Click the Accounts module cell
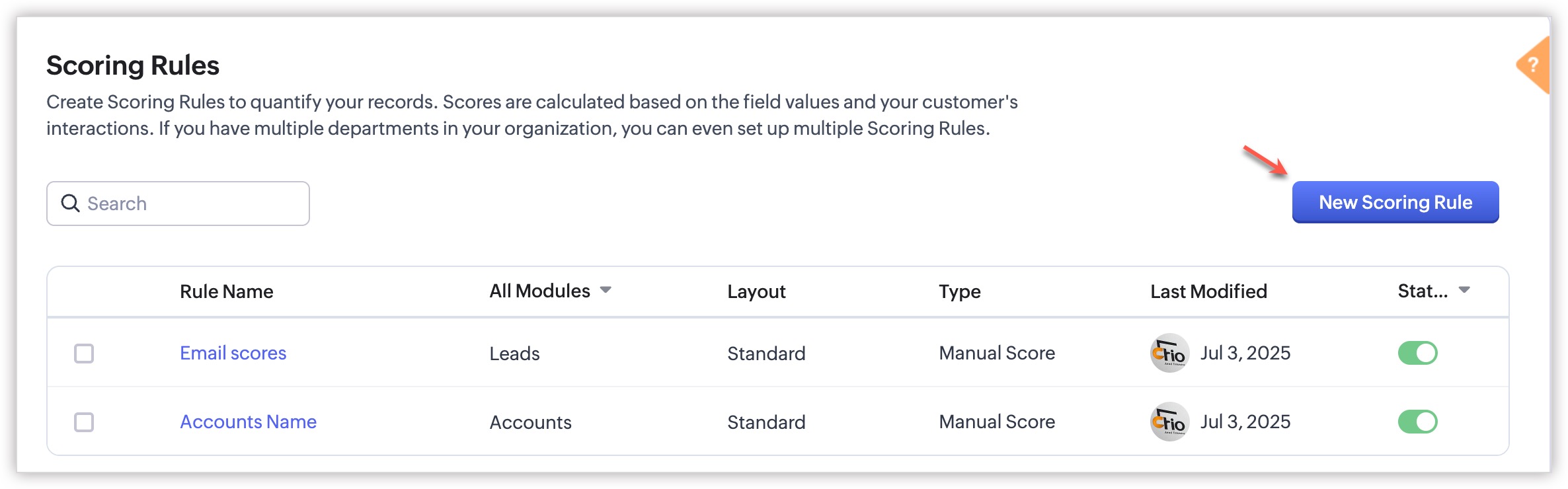The height and width of the screenshot is (489, 1568). coord(530,422)
